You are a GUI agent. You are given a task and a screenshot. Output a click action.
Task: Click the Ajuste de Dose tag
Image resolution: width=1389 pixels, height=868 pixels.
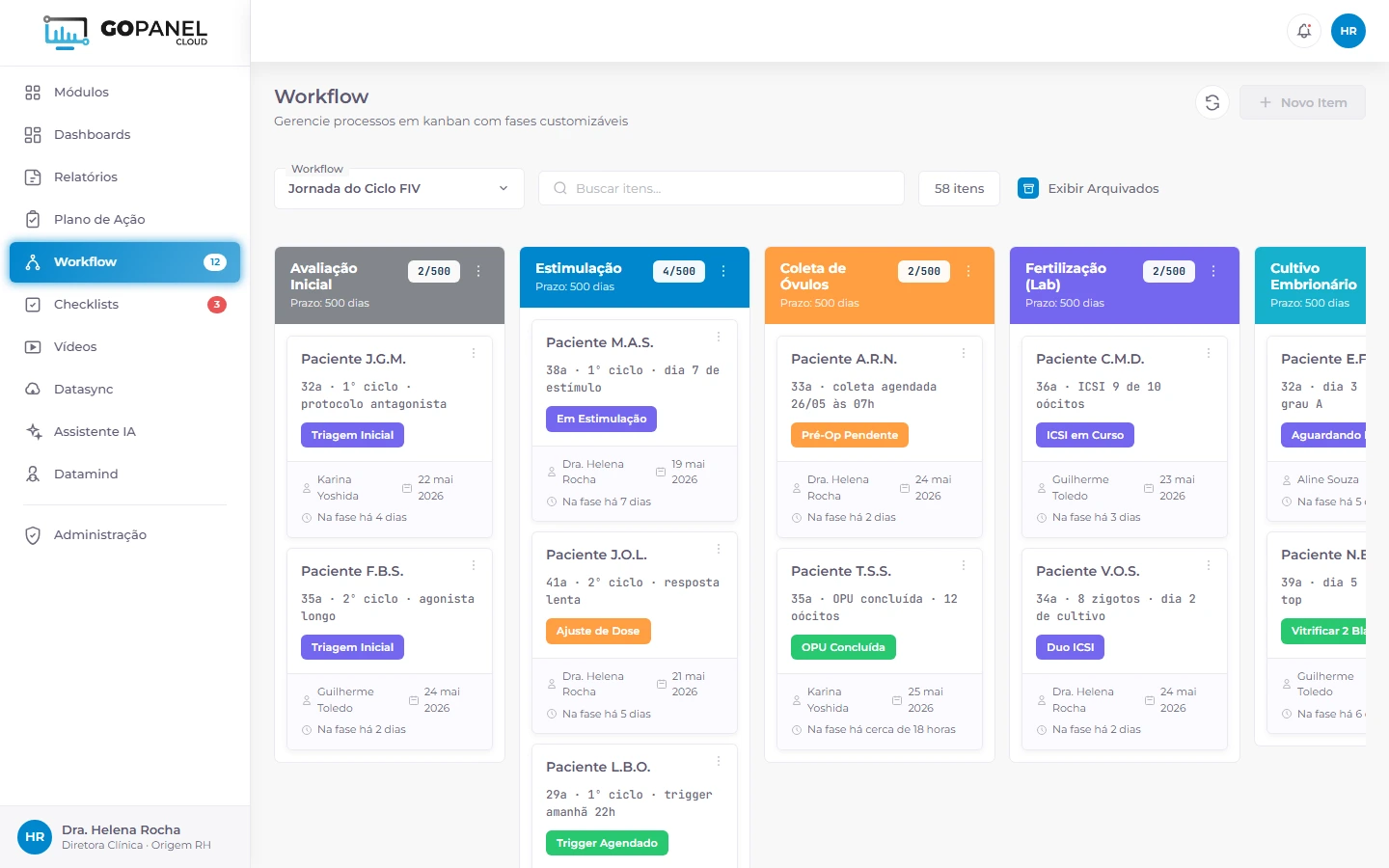tap(598, 631)
